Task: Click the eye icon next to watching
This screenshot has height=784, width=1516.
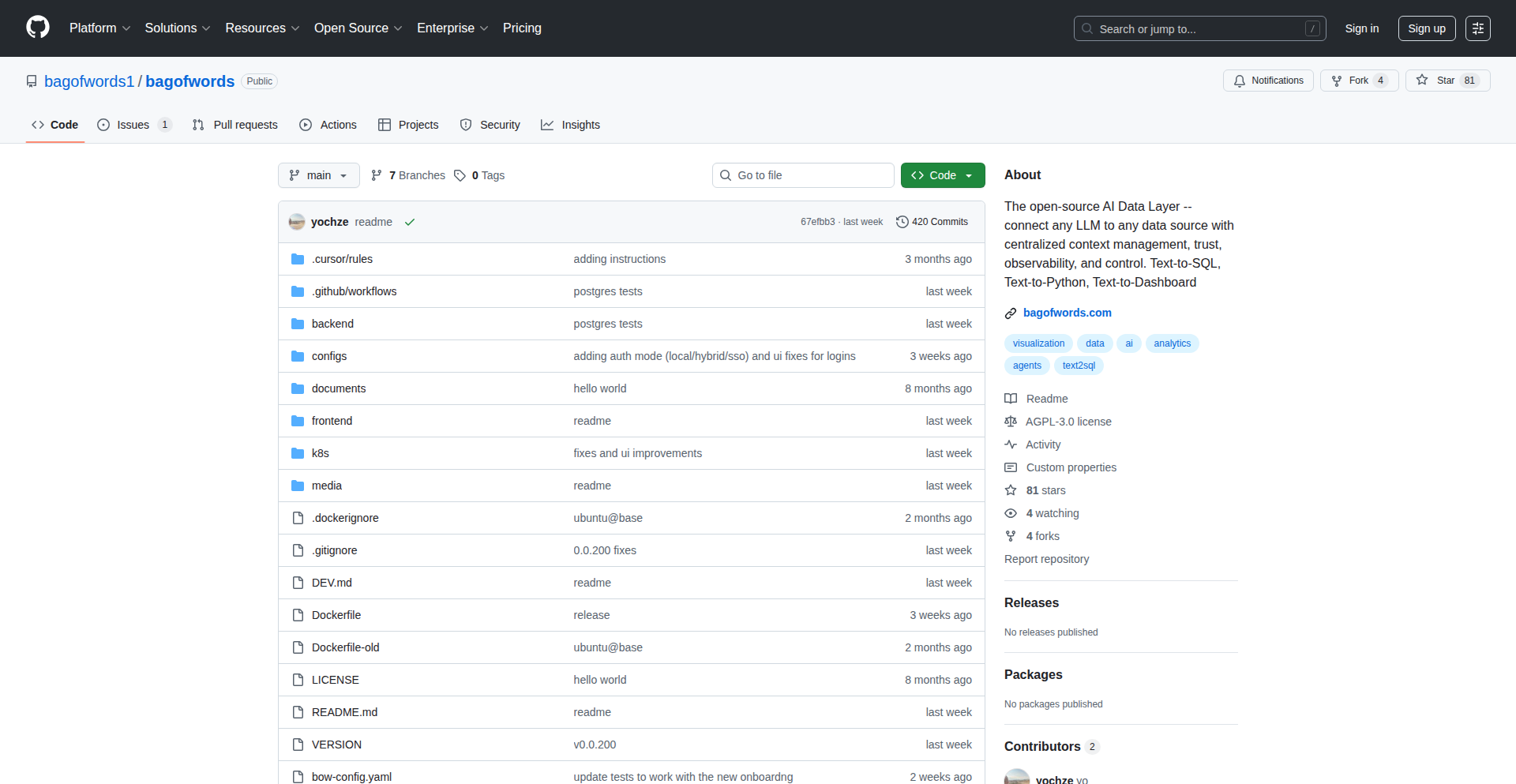Action: pos(1011,513)
